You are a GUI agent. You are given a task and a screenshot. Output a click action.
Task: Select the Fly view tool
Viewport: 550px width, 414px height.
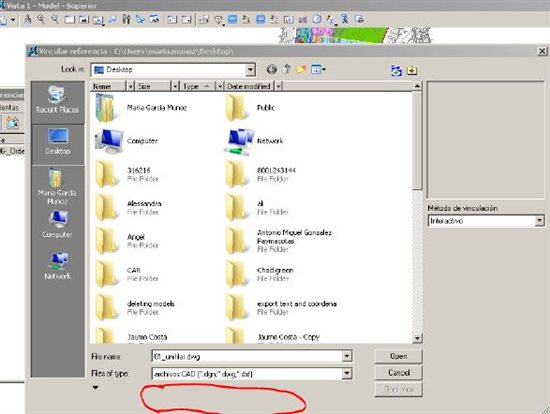140,19
